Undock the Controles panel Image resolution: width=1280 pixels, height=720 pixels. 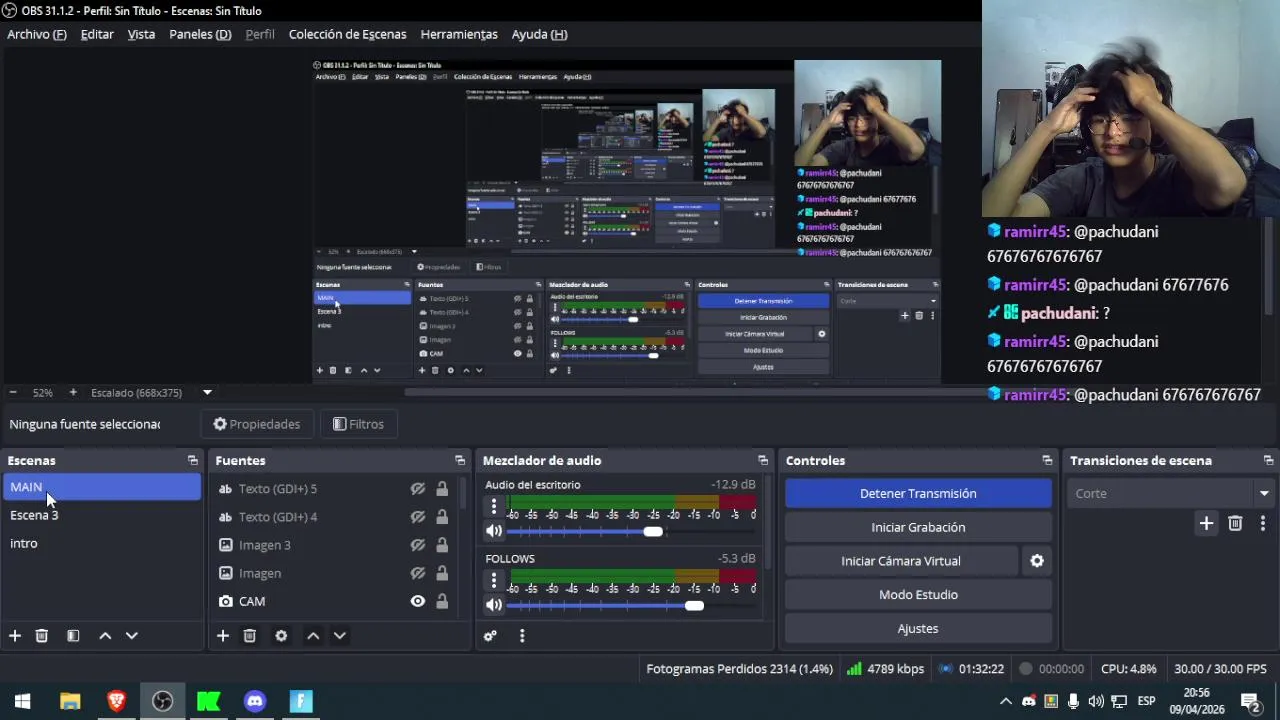(x=1047, y=461)
